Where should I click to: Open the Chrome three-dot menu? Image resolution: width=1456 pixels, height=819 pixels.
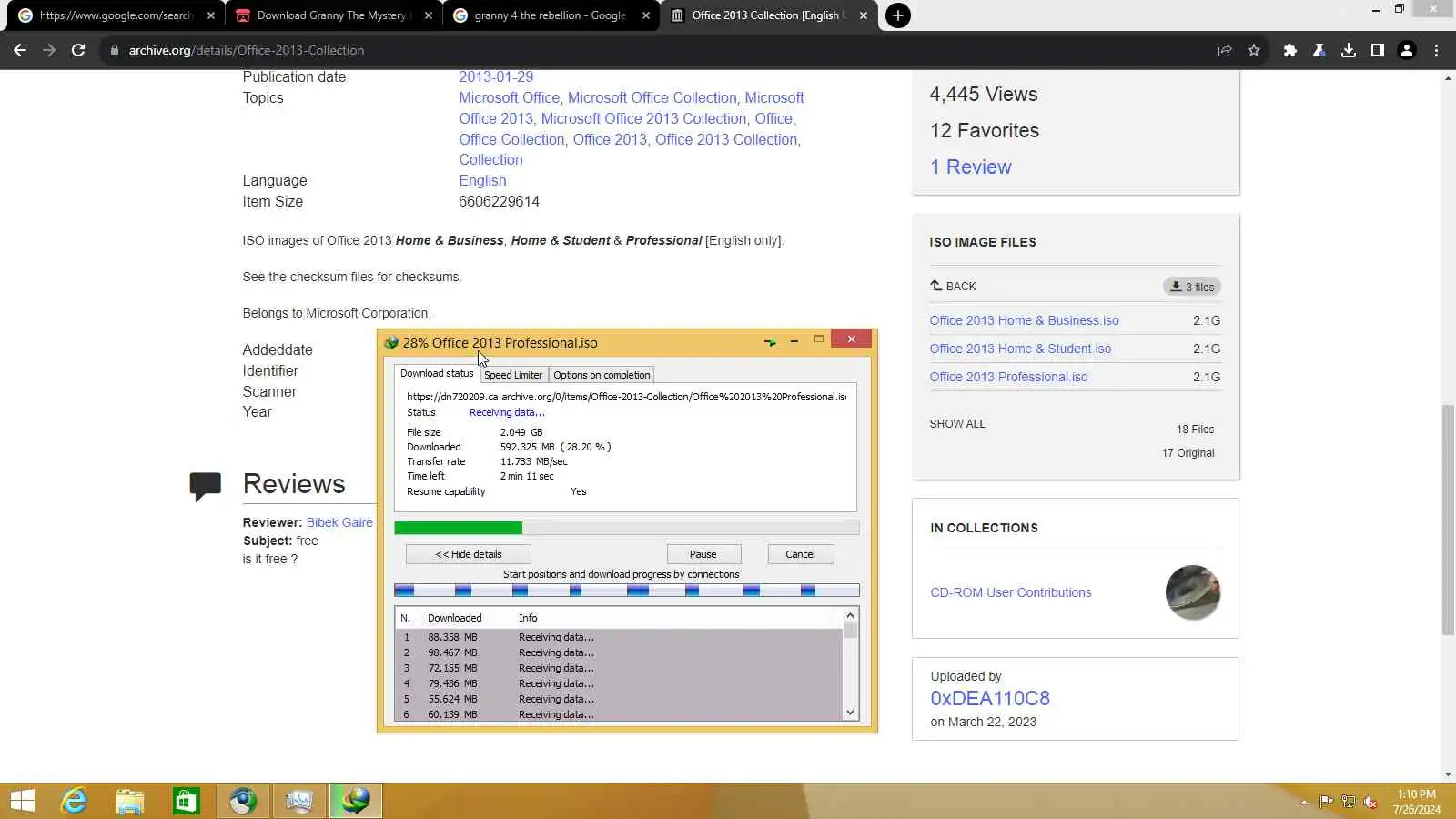click(1437, 50)
